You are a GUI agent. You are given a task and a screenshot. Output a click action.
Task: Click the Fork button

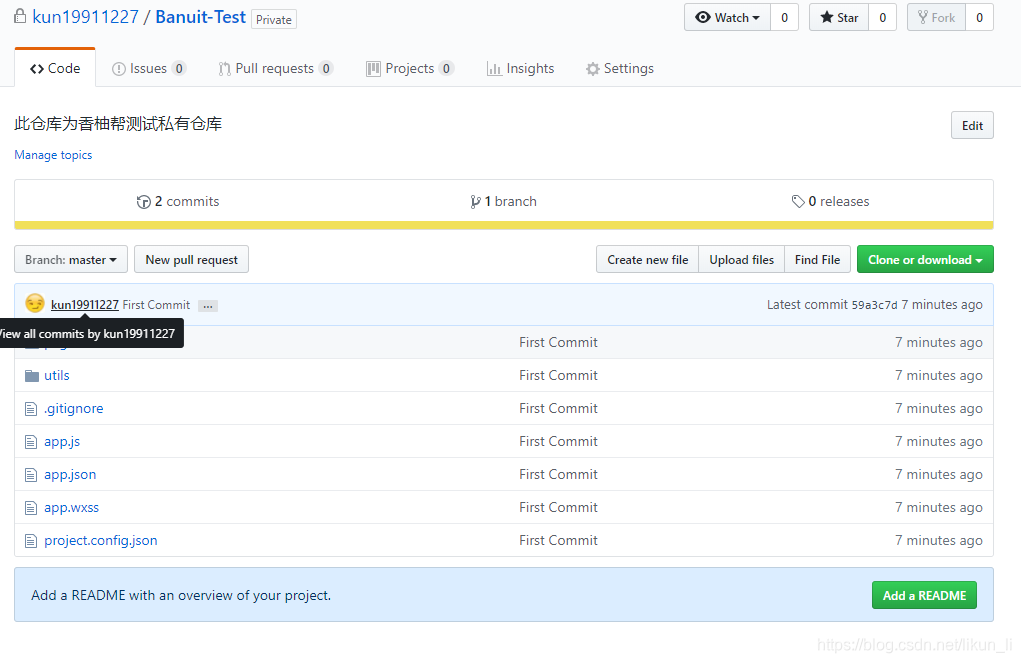pos(936,18)
